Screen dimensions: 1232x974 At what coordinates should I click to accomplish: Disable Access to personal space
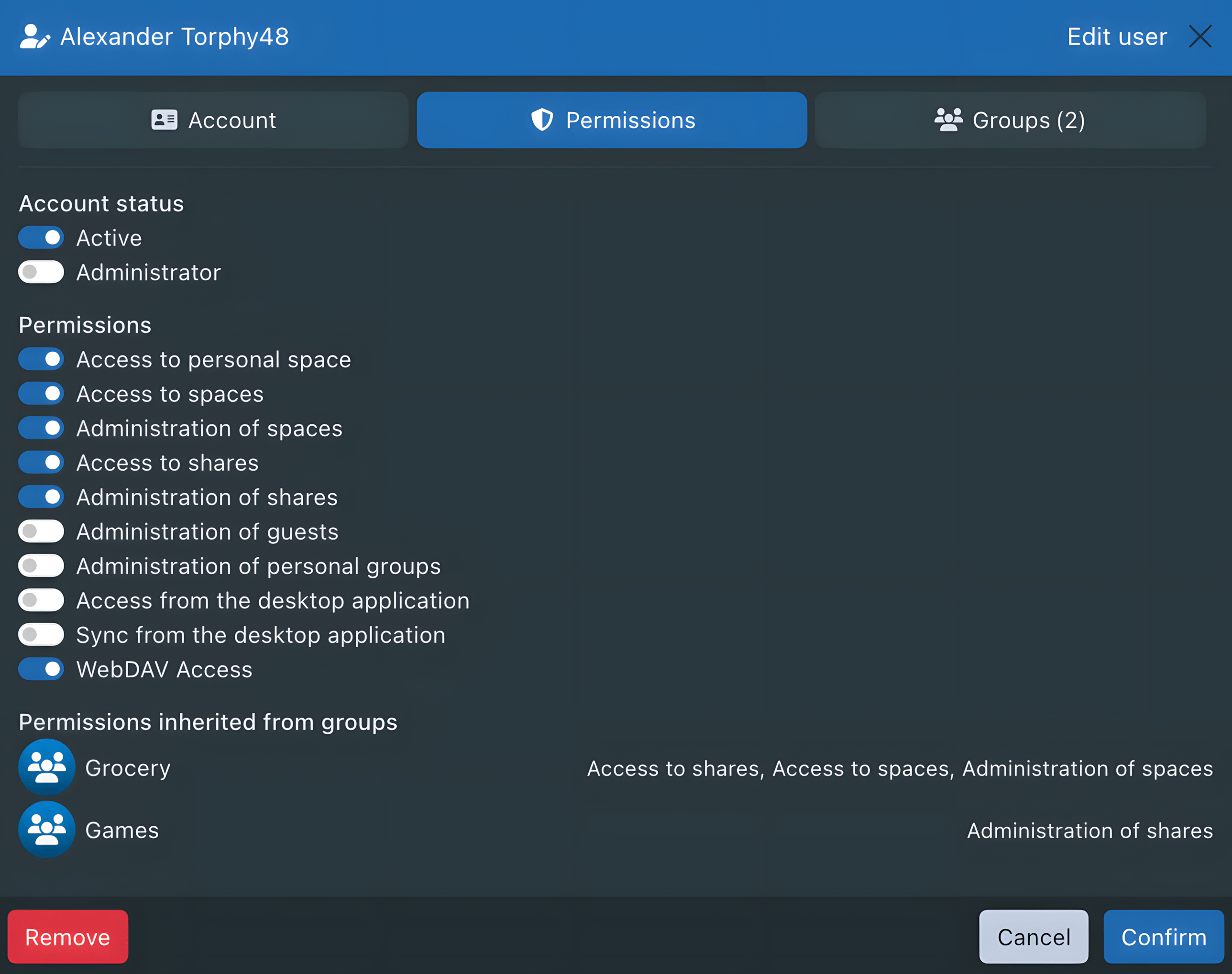(41, 359)
